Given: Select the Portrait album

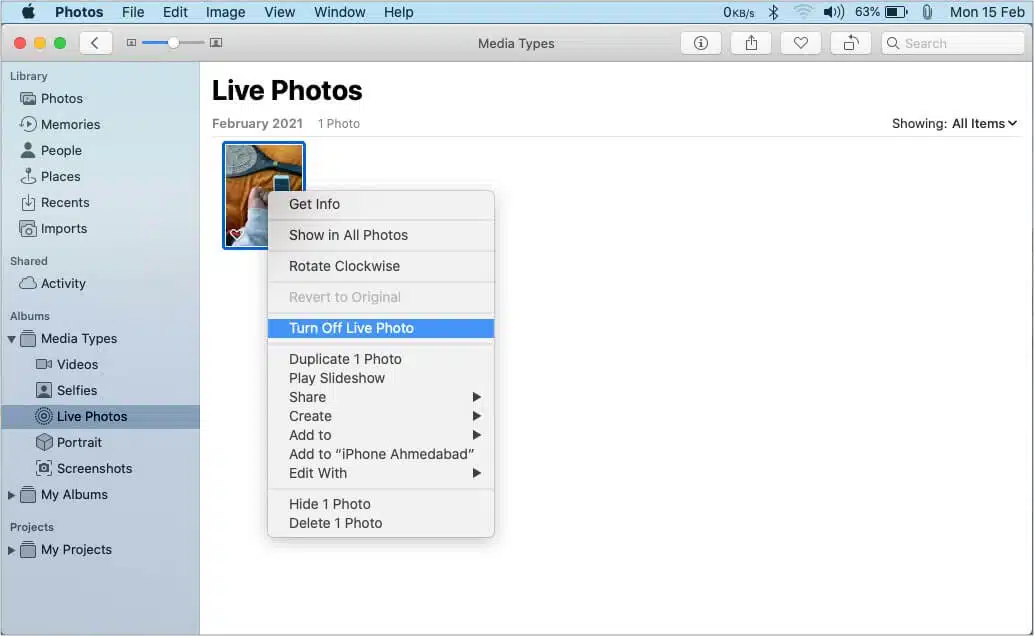Looking at the screenshot, I should click(69, 442).
